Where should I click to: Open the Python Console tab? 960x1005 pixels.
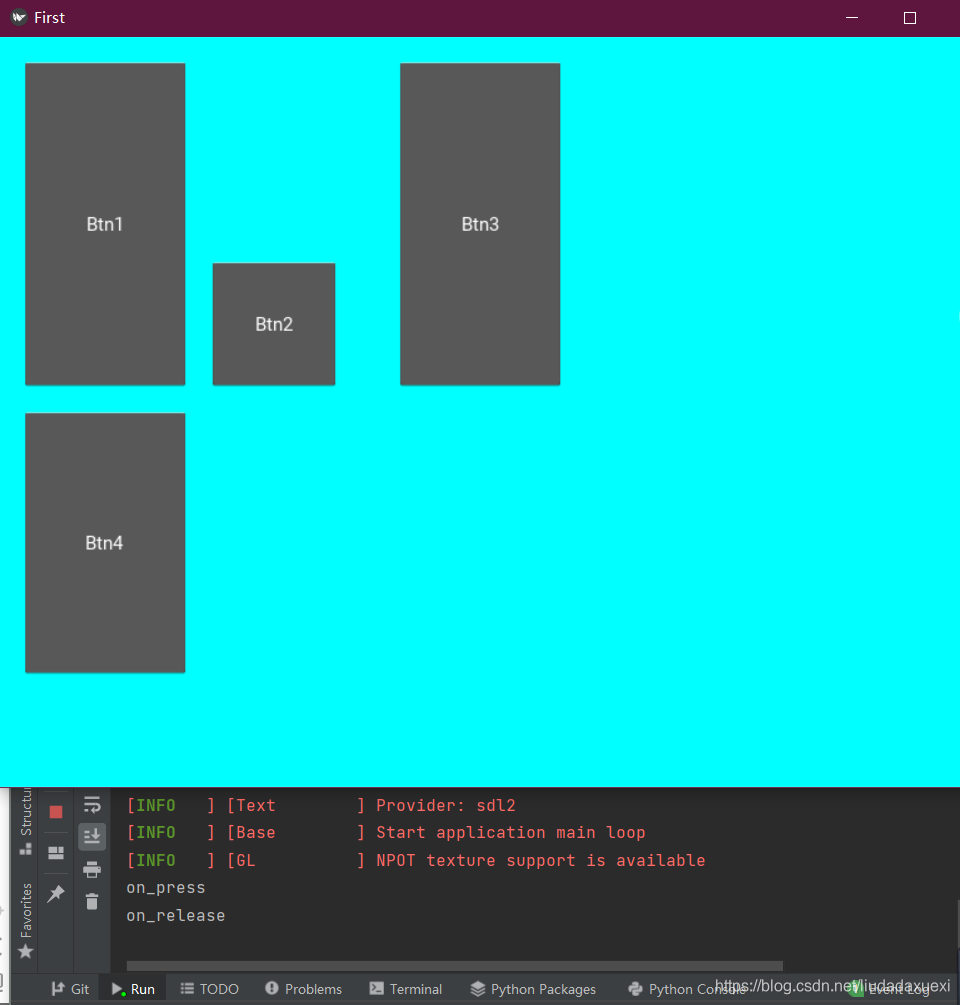pyautogui.click(x=686, y=989)
